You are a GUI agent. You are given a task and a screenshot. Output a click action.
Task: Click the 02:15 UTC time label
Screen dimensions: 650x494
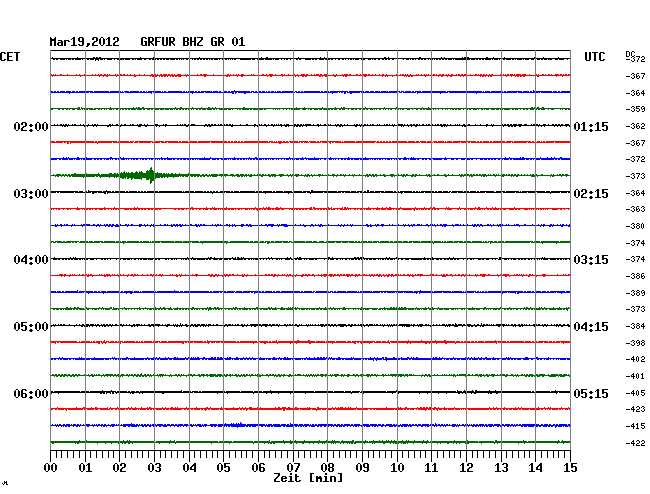tap(591, 194)
